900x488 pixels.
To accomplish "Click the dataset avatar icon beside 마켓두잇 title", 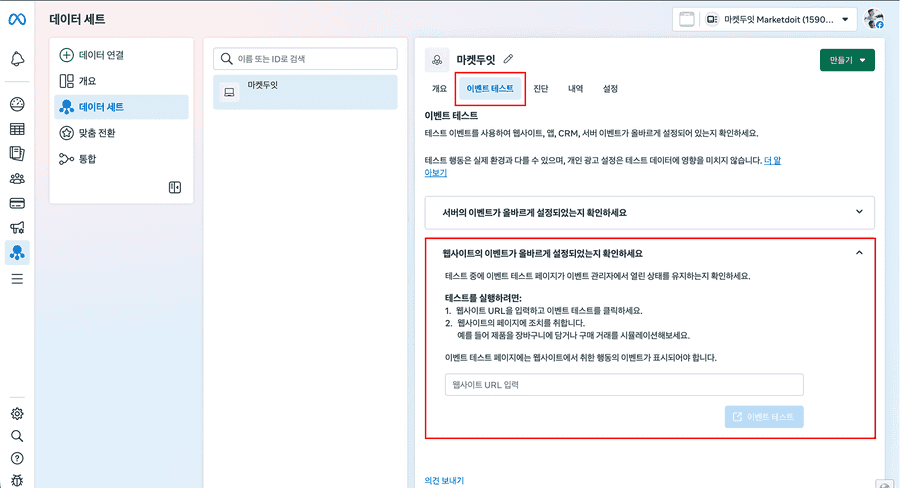I will [x=437, y=60].
